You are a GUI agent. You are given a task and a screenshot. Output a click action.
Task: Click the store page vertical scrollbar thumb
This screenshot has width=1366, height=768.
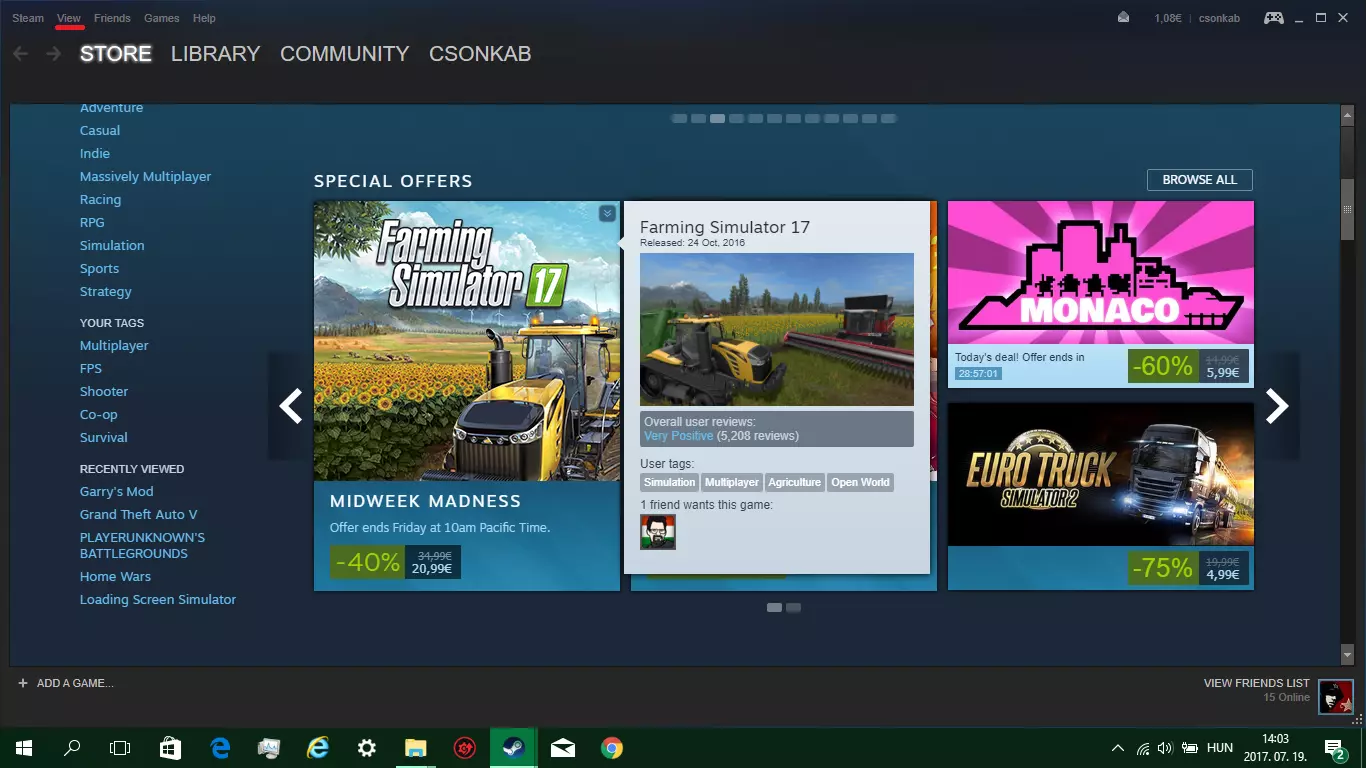pyautogui.click(x=1347, y=210)
